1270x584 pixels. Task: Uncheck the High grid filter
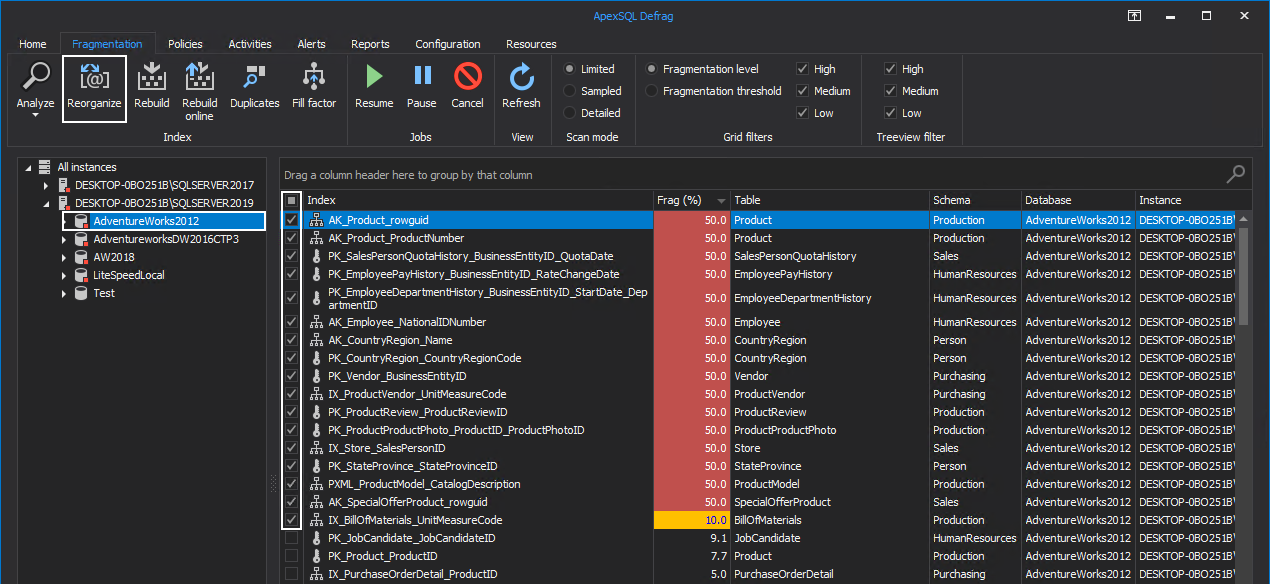(x=802, y=69)
